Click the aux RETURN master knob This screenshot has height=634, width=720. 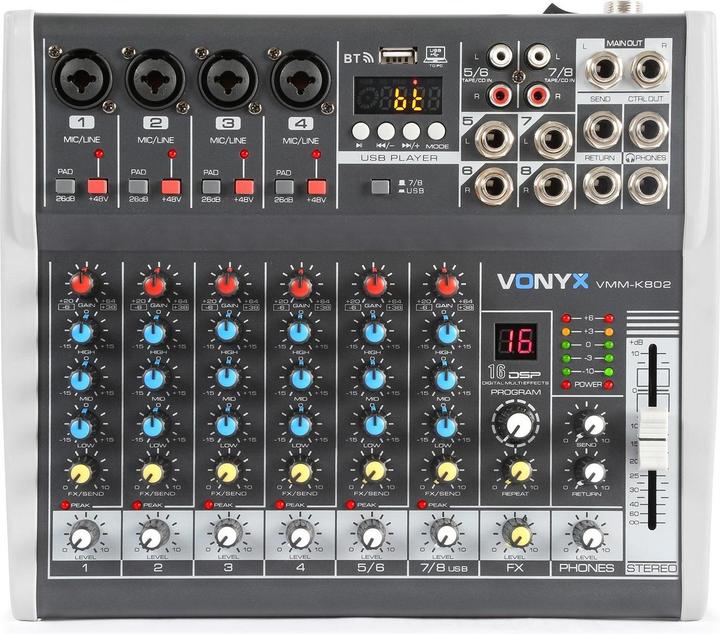point(591,472)
